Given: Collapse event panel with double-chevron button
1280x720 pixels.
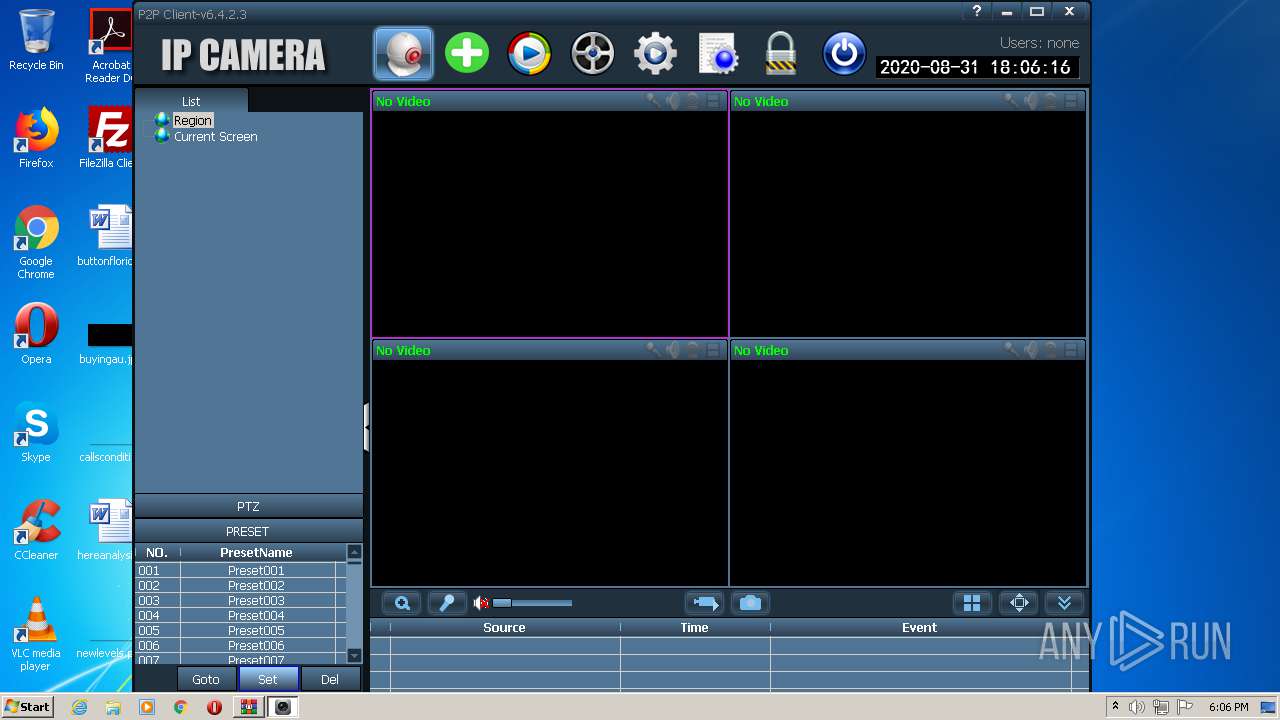Looking at the screenshot, I should coord(1064,603).
